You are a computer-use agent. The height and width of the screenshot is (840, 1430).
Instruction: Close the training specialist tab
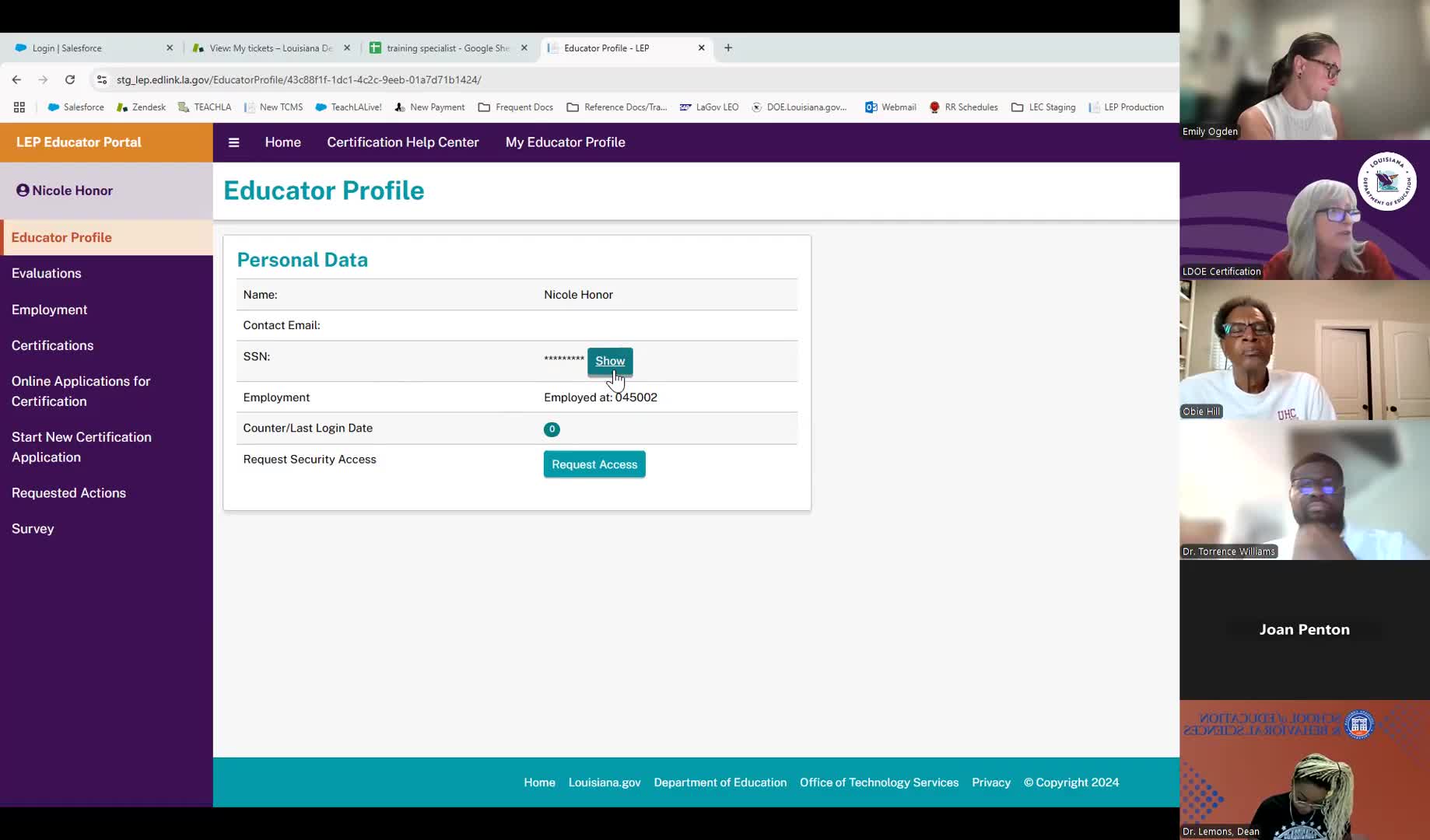[524, 48]
